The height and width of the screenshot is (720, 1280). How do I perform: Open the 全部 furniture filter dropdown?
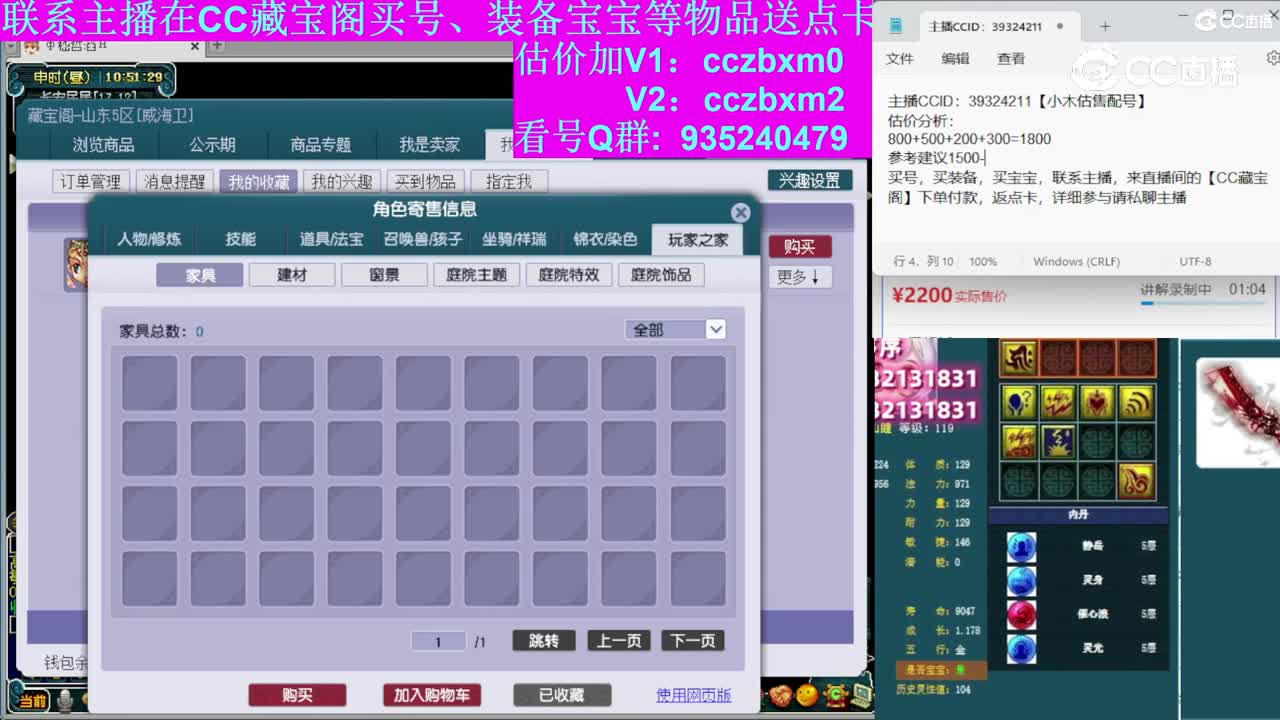click(x=675, y=330)
